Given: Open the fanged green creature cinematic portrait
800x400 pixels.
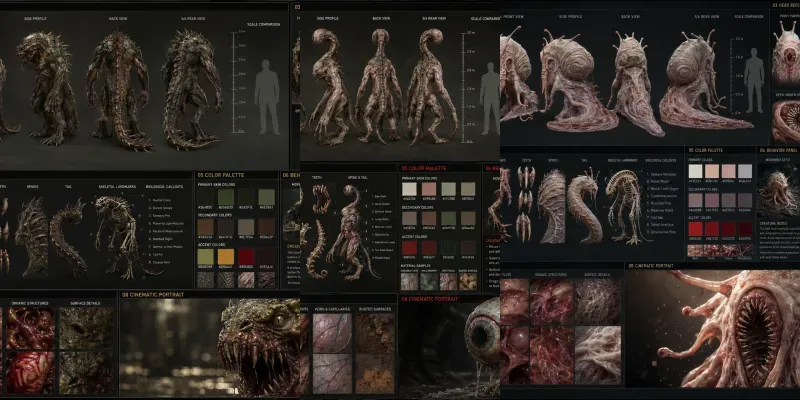Looking at the screenshot, I should point(209,348).
